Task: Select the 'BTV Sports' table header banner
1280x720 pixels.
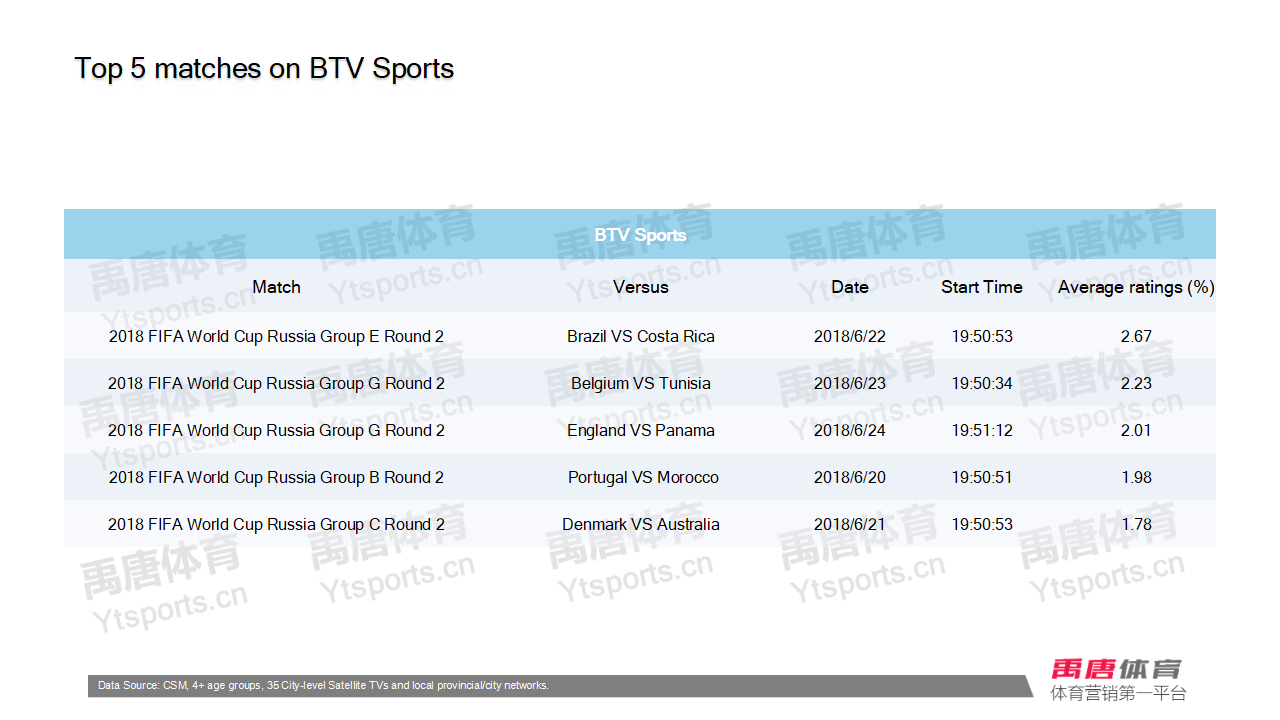Action: [x=640, y=235]
